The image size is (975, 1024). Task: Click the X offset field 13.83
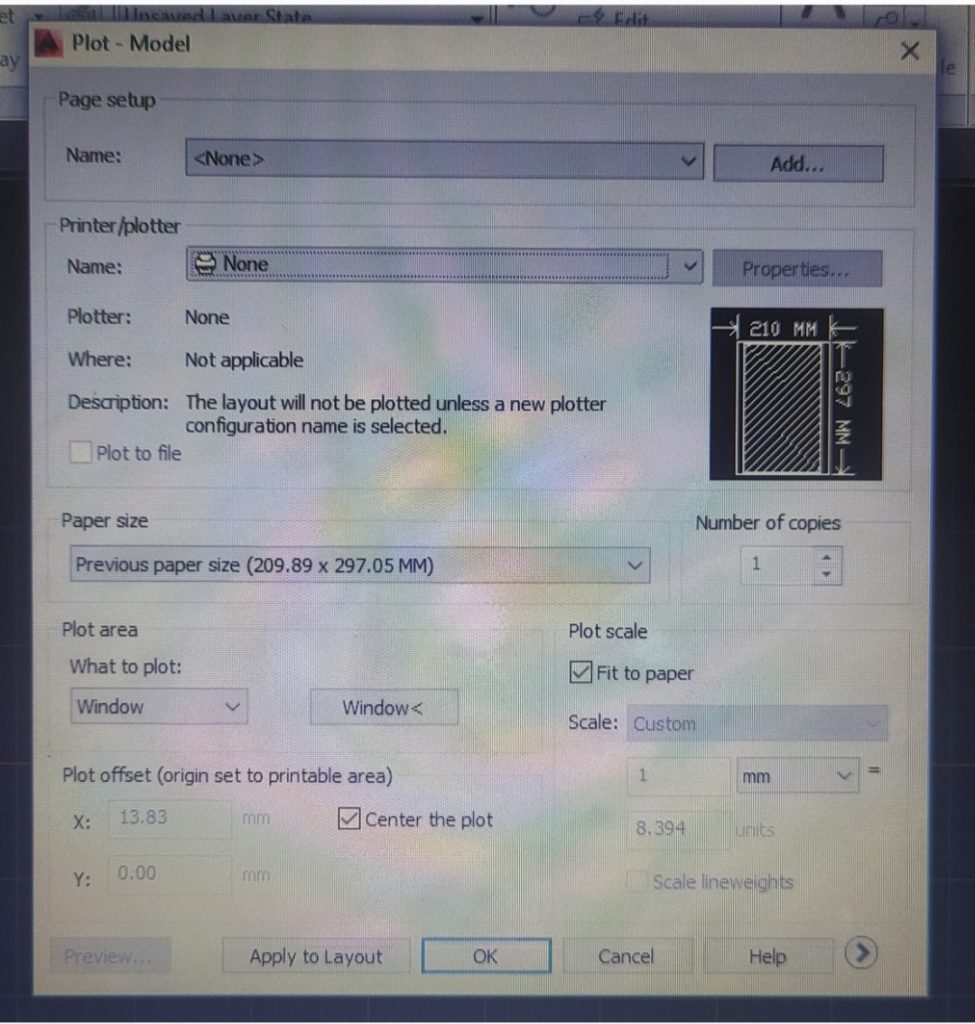point(169,818)
